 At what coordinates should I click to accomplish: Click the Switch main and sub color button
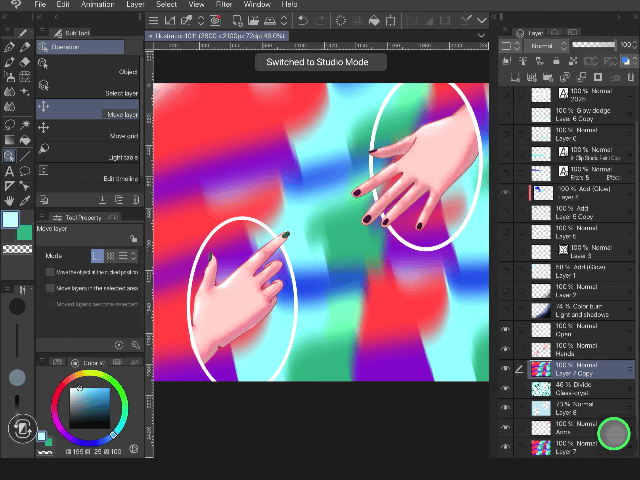(x=22, y=429)
